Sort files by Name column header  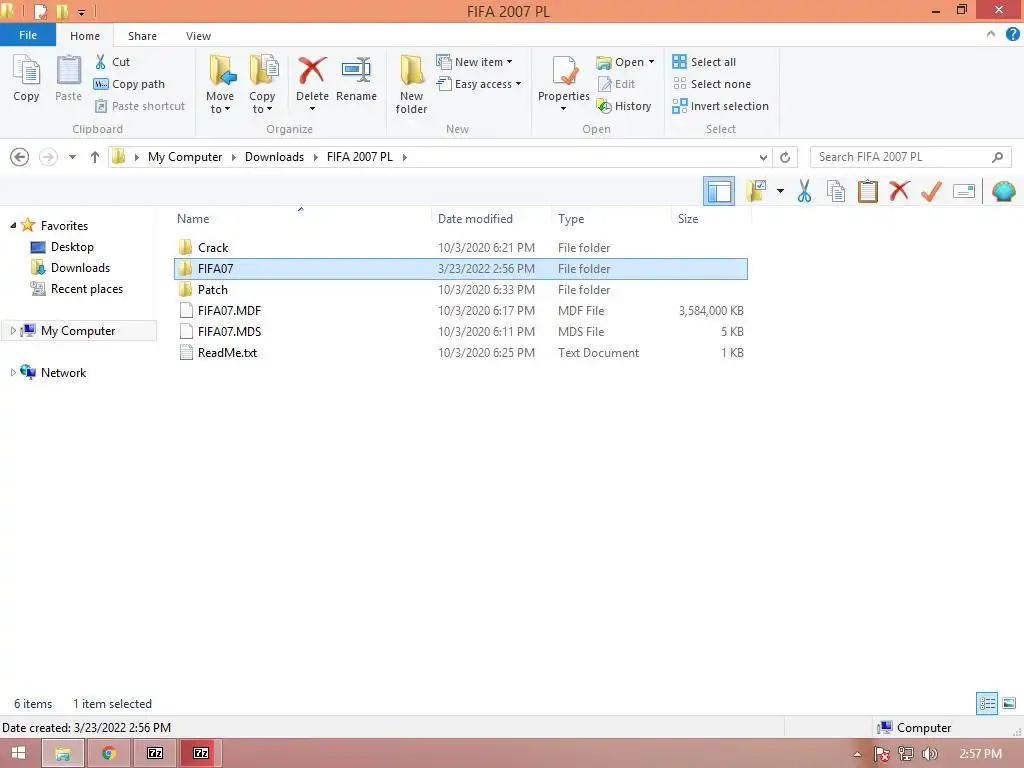[302, 219]
